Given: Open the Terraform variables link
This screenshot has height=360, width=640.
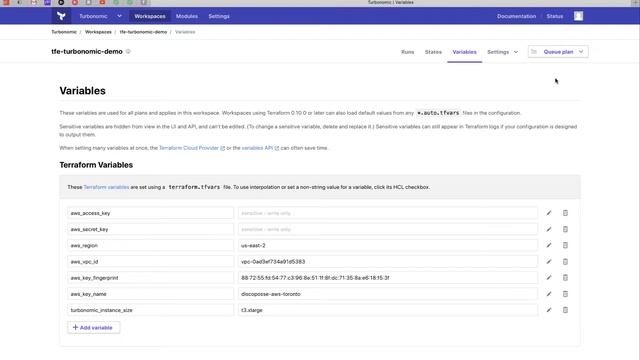Looking at the screenshot, I should coord(106,187).
